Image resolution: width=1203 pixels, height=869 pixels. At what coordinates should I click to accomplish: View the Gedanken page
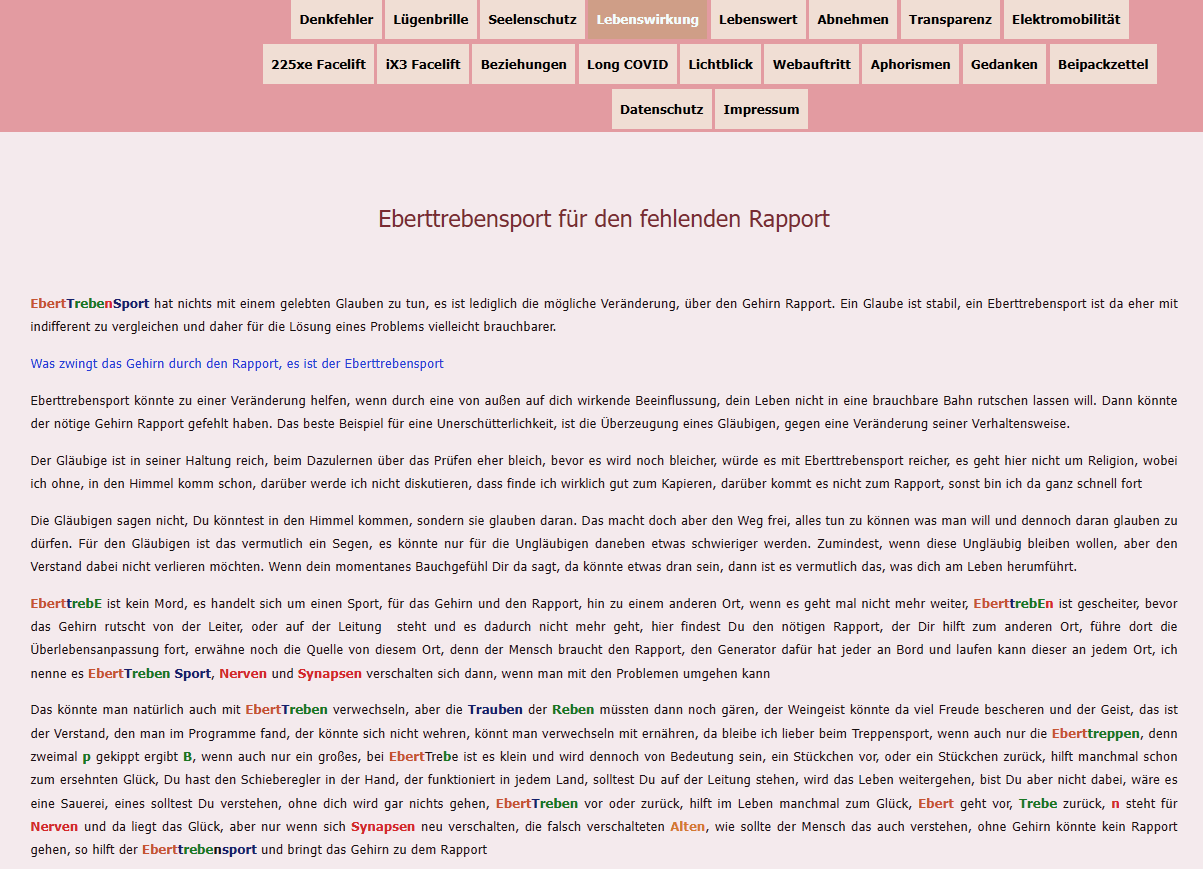1004,63
